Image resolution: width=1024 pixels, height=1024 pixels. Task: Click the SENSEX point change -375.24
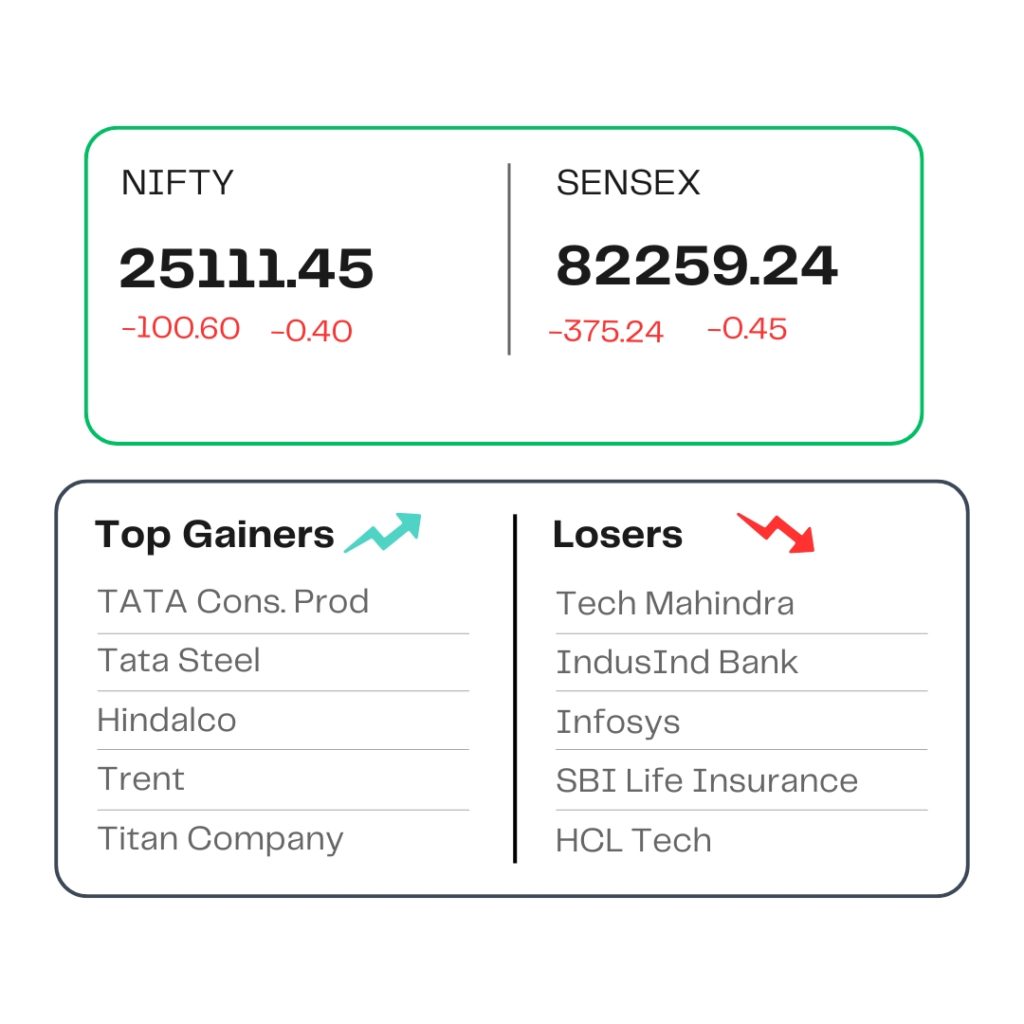[606, 331]
